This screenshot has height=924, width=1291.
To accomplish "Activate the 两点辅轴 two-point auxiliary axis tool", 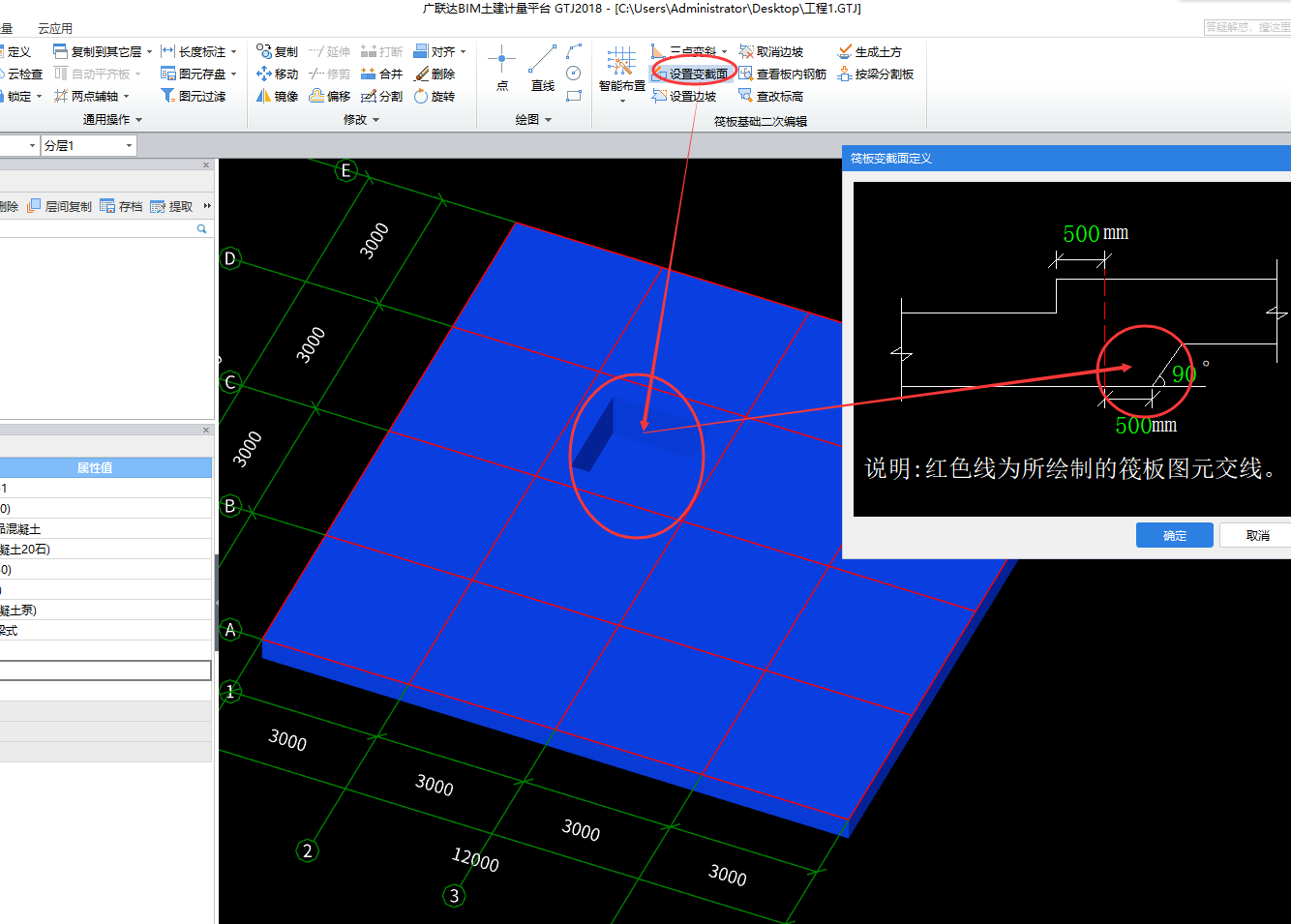I will (87, 97).
